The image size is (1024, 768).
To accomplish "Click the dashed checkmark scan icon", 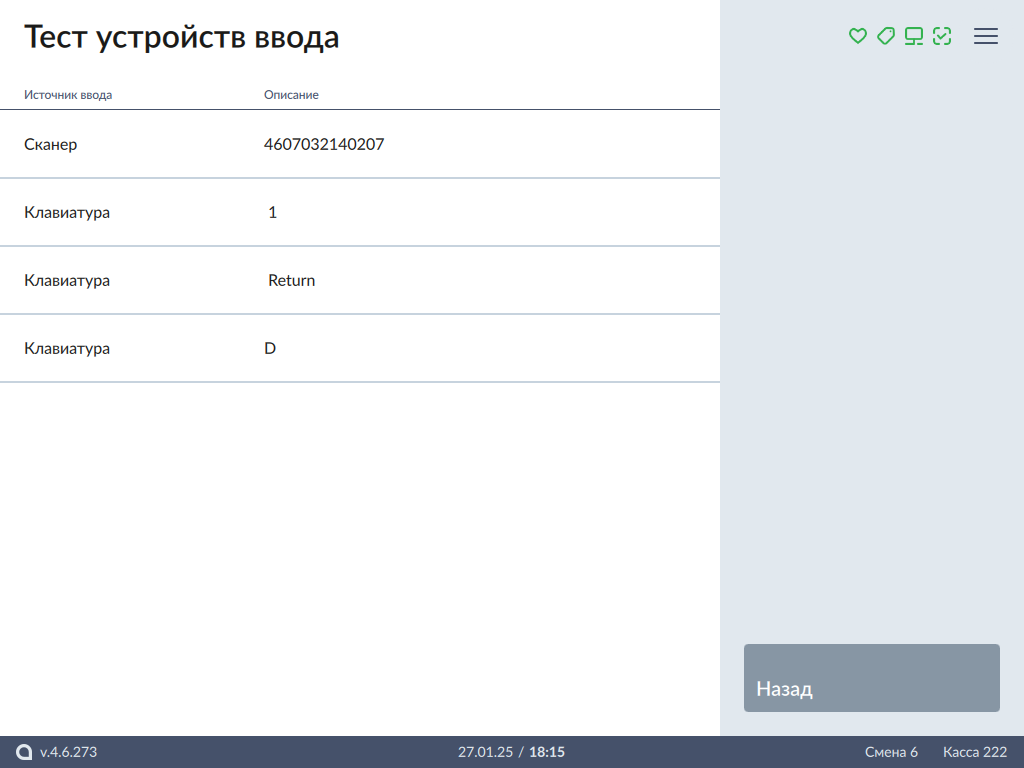I will point(941,36).
